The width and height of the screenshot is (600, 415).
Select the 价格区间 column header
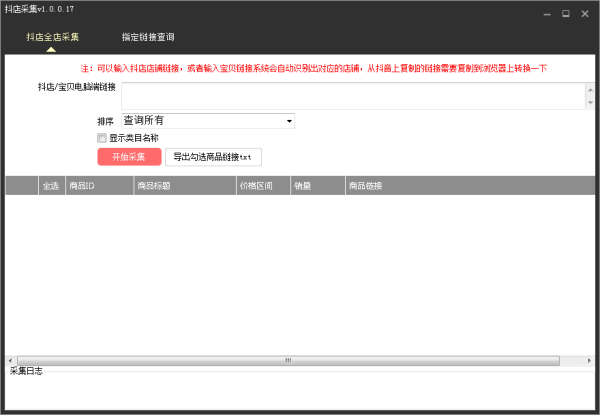pyautogui.click(x=261, y=185)
